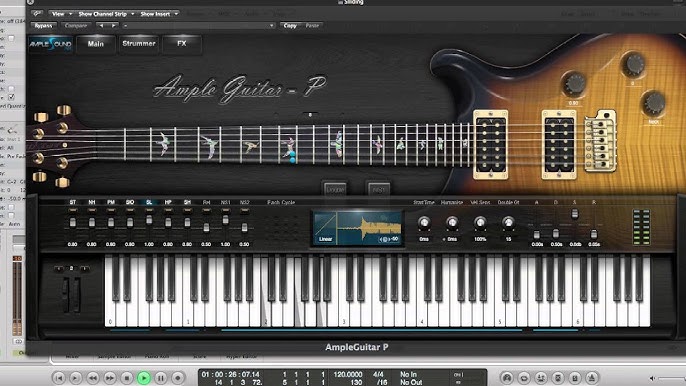
Task: Click the NS1 volume slider handle
Action: pos(225,220)
